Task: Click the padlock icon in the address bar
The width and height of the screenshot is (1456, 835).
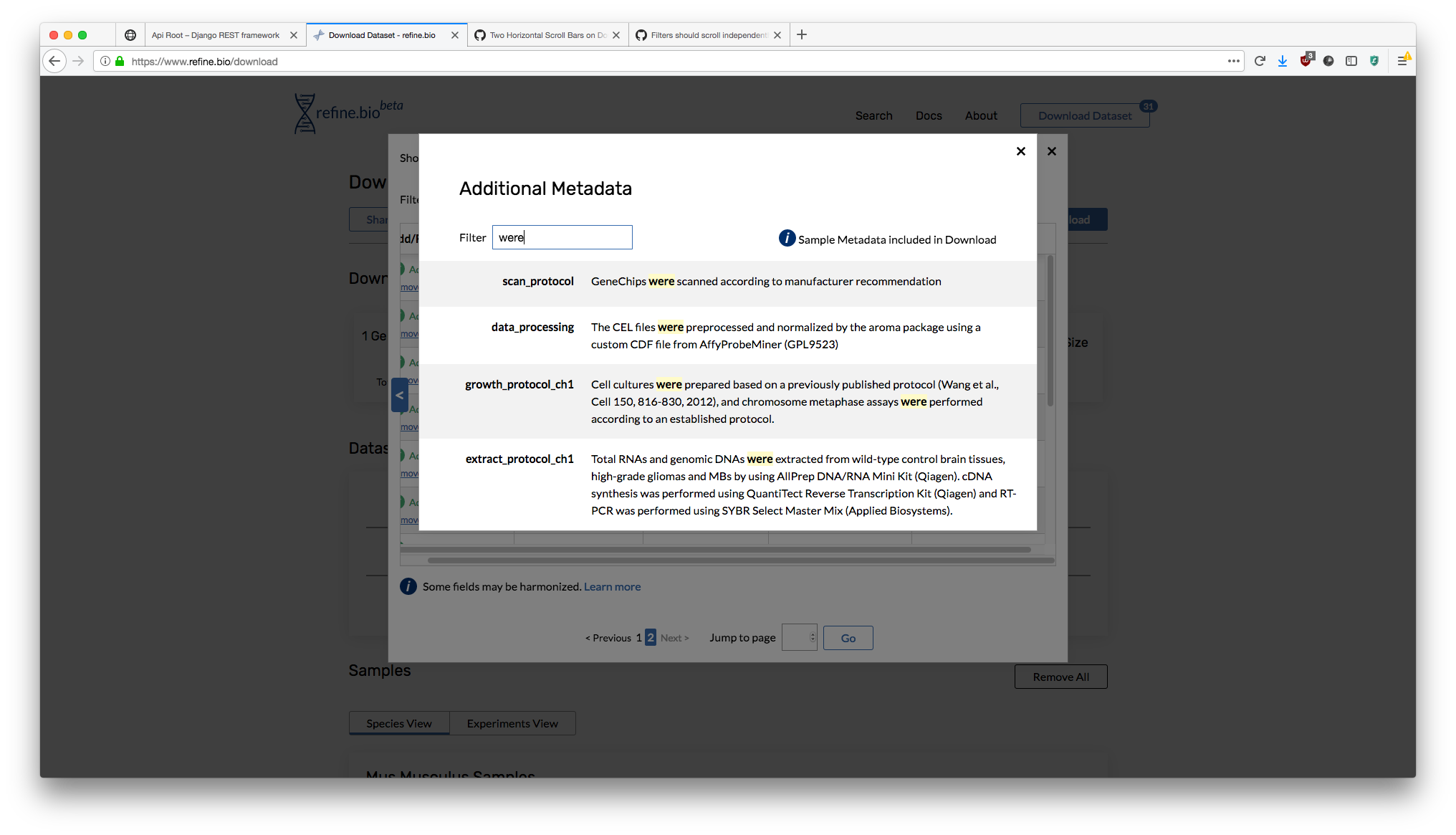Action: pyautogui.click(x=118, y=61)
